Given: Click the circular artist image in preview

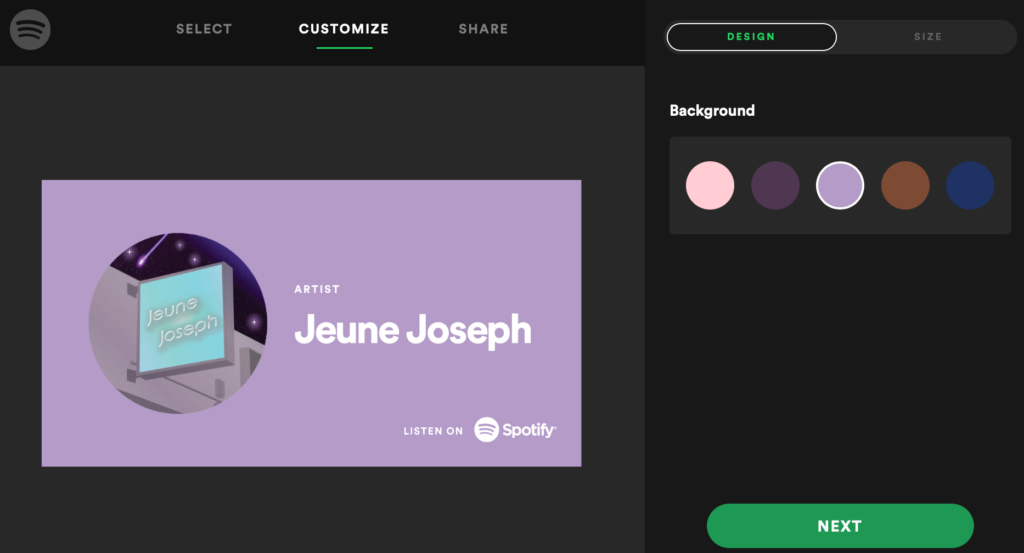Looking at the screenshot, I should pos(178,323).
